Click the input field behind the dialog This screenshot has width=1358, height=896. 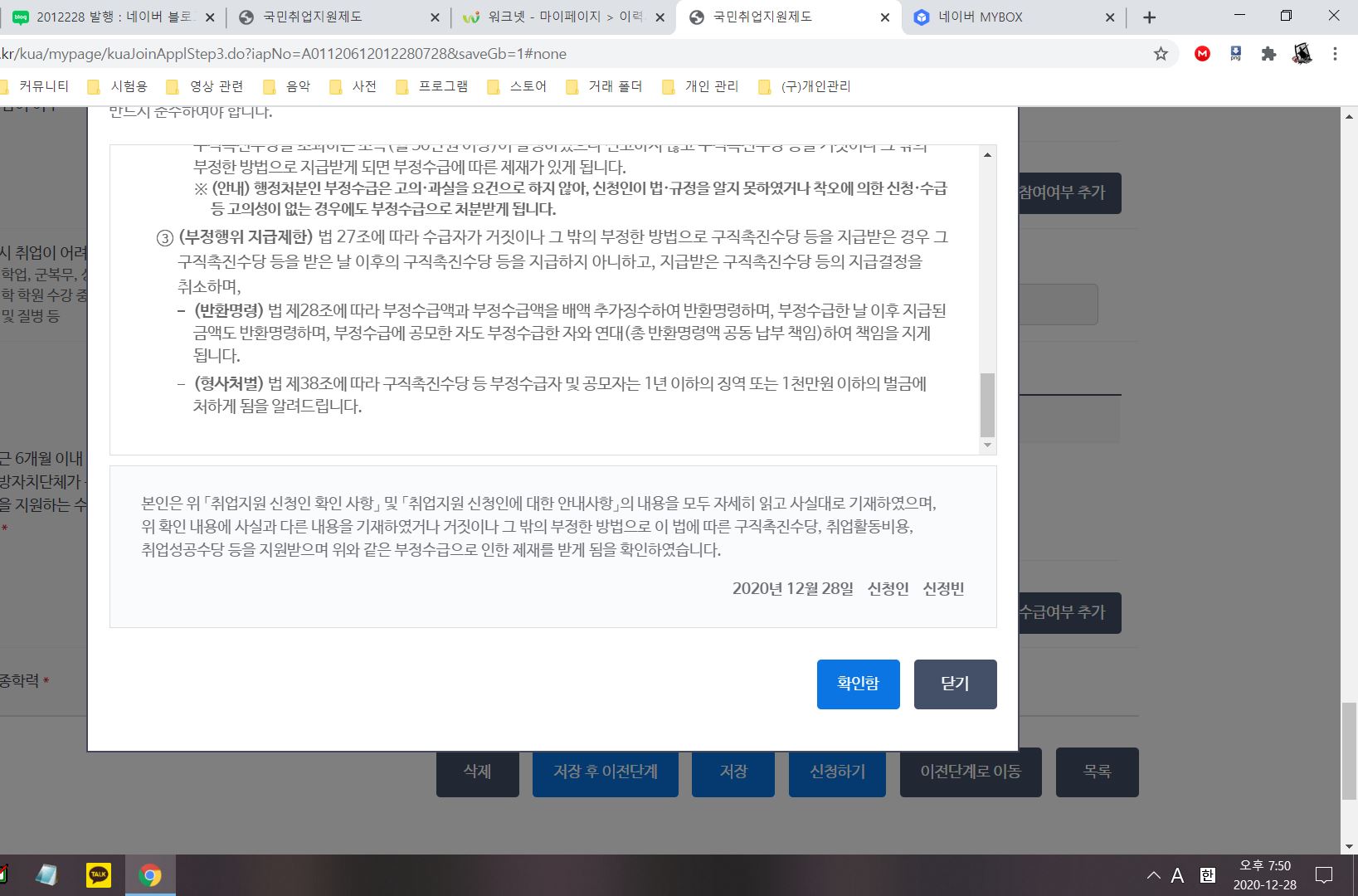tap(1059, 304)
